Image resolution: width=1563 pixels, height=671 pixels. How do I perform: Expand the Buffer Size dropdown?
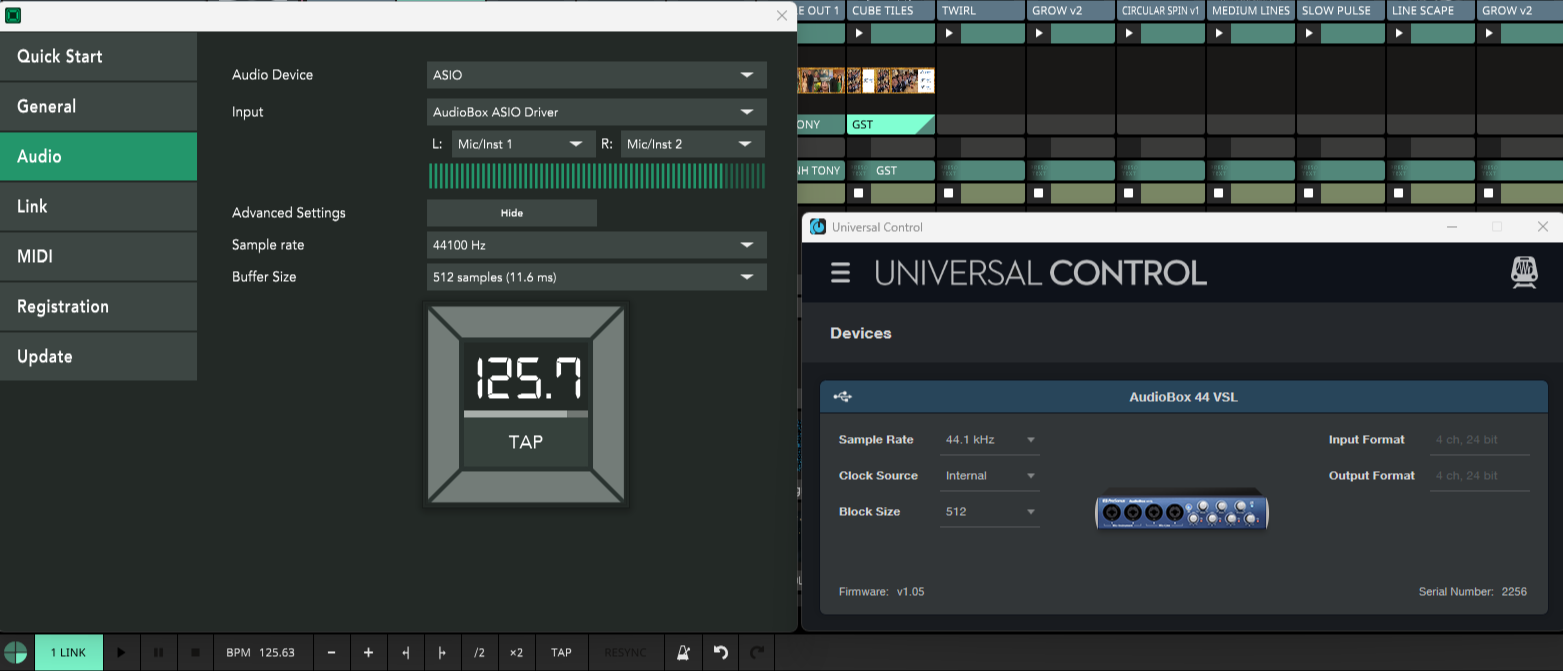pyautogui.click(x=596, y=277)
